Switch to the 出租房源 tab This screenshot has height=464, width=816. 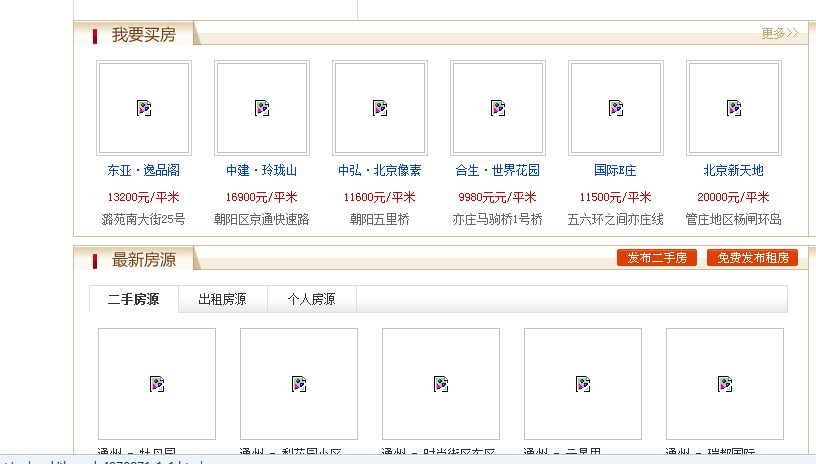223,299
